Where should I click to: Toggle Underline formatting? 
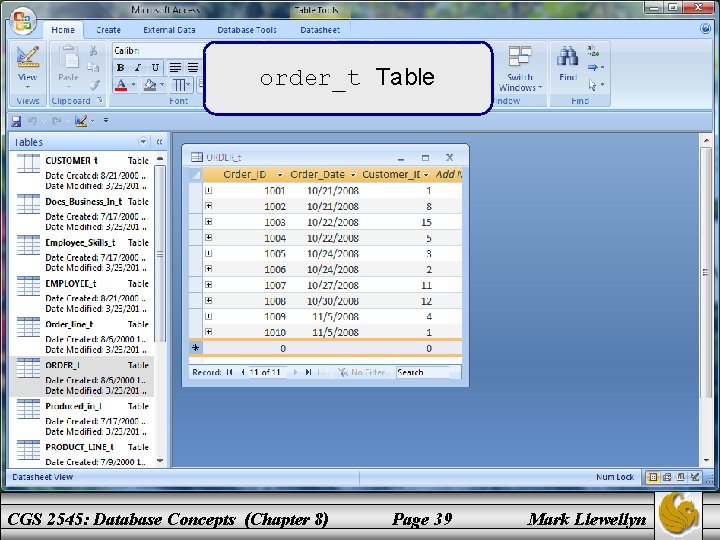[155, 68]
